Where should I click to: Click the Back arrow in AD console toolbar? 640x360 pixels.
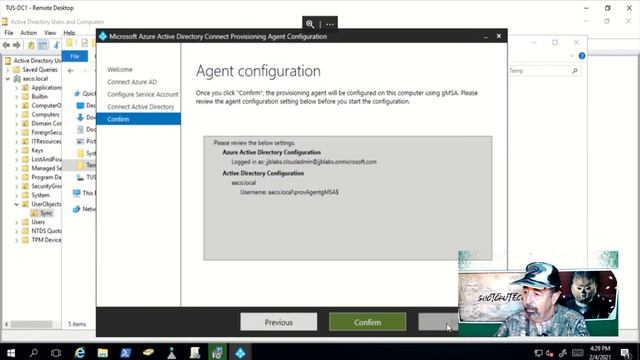click(6, 45)
